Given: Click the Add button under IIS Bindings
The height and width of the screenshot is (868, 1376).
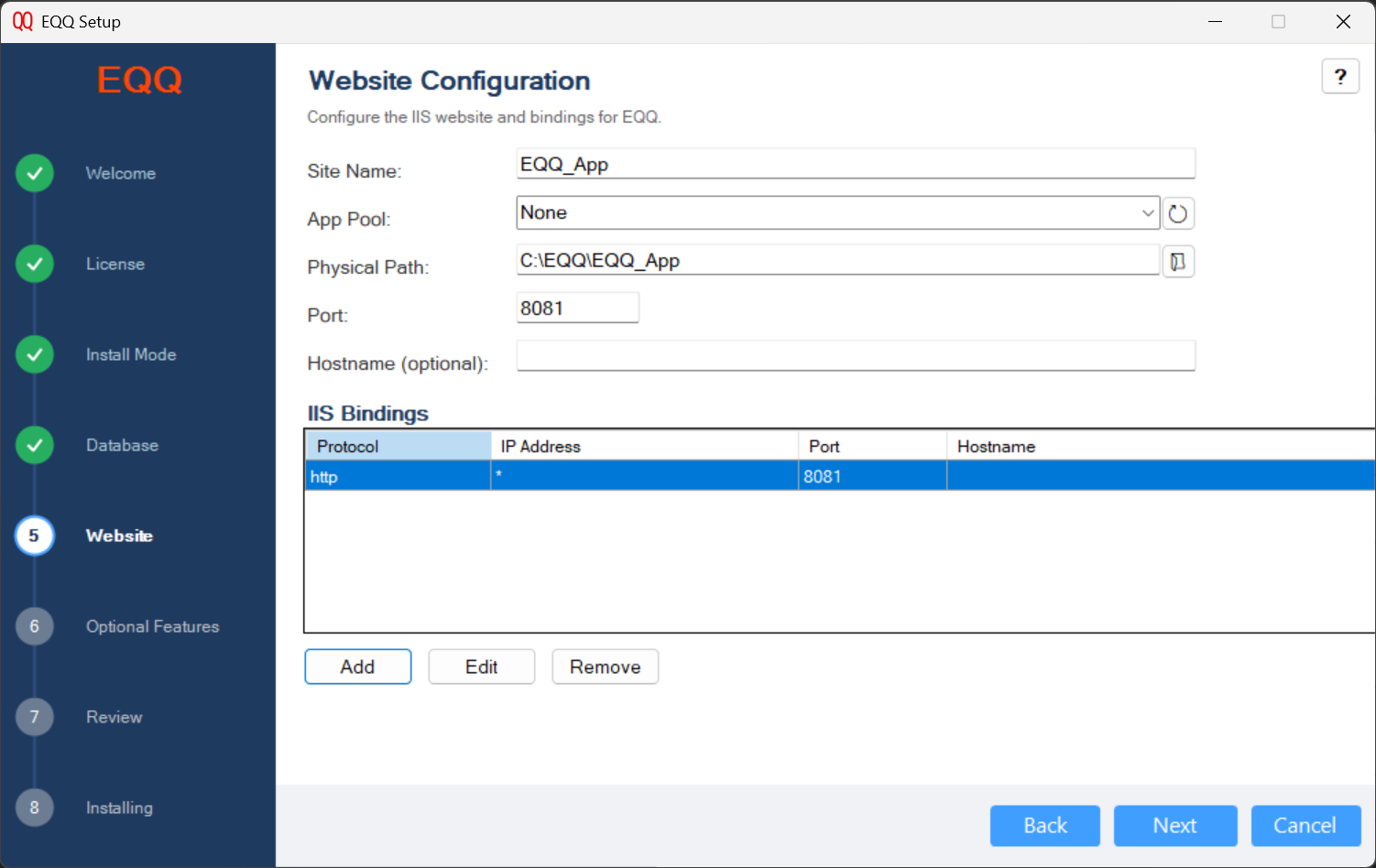Looking at the screenshot, I should pyautogui.click(x=357, y=667).
